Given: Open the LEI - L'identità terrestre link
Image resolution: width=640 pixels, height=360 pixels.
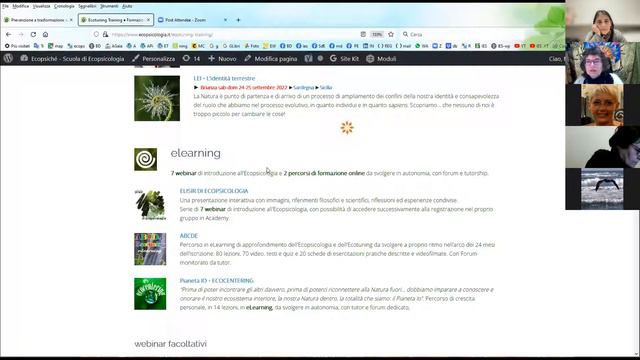Looking at the screenshot, I should tap(224, 78).
